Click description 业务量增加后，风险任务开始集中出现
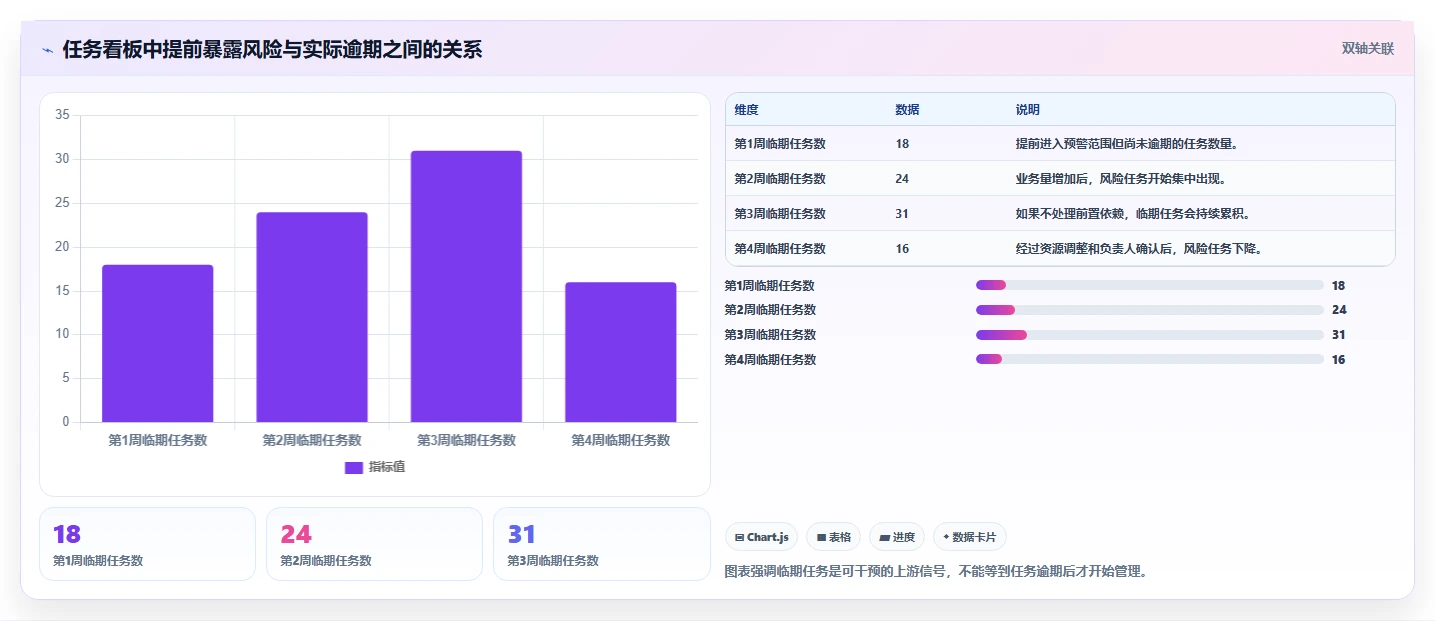Image resolution: width=1435 pixels, height=621 pixels. coord(1120,179)
